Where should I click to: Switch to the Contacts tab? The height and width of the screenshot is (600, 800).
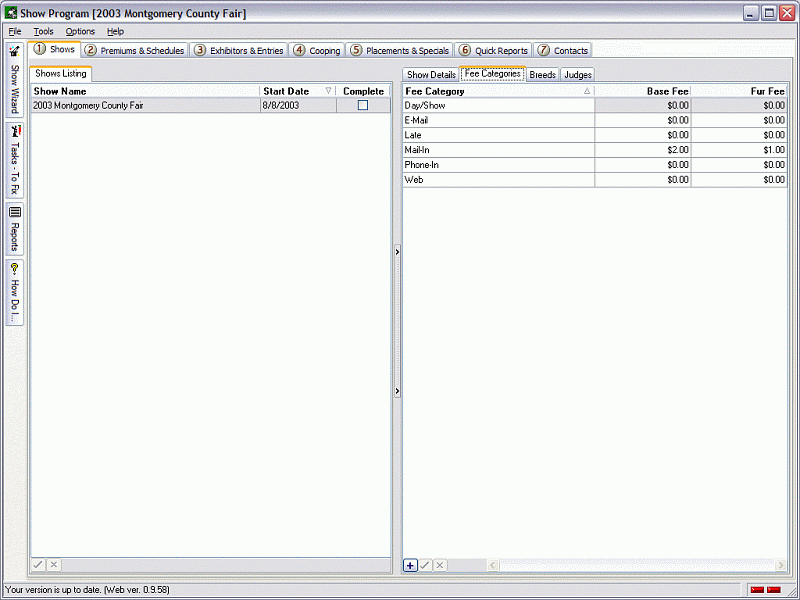563,51
